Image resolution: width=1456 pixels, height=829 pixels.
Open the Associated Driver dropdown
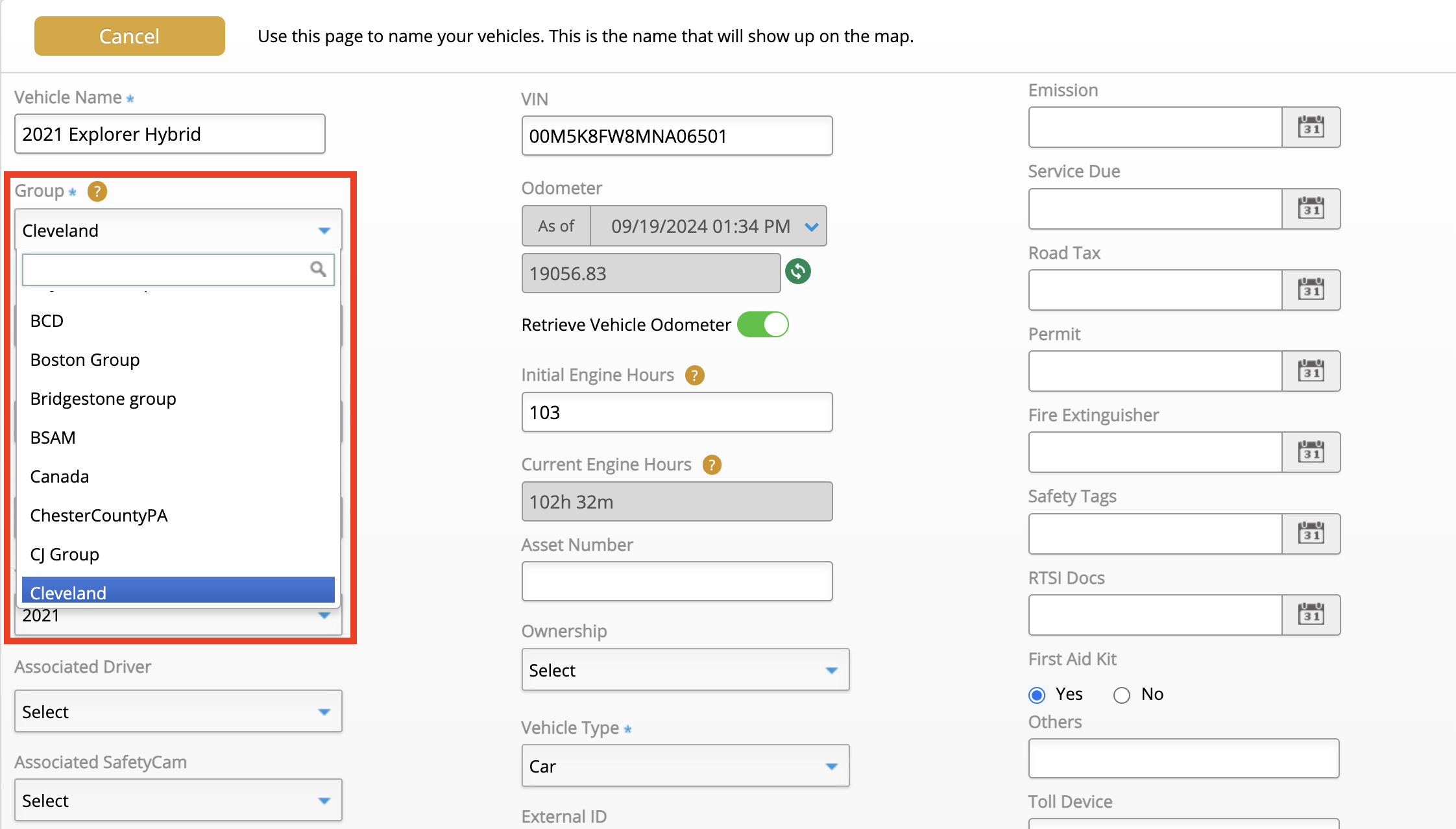pos(178,712)
